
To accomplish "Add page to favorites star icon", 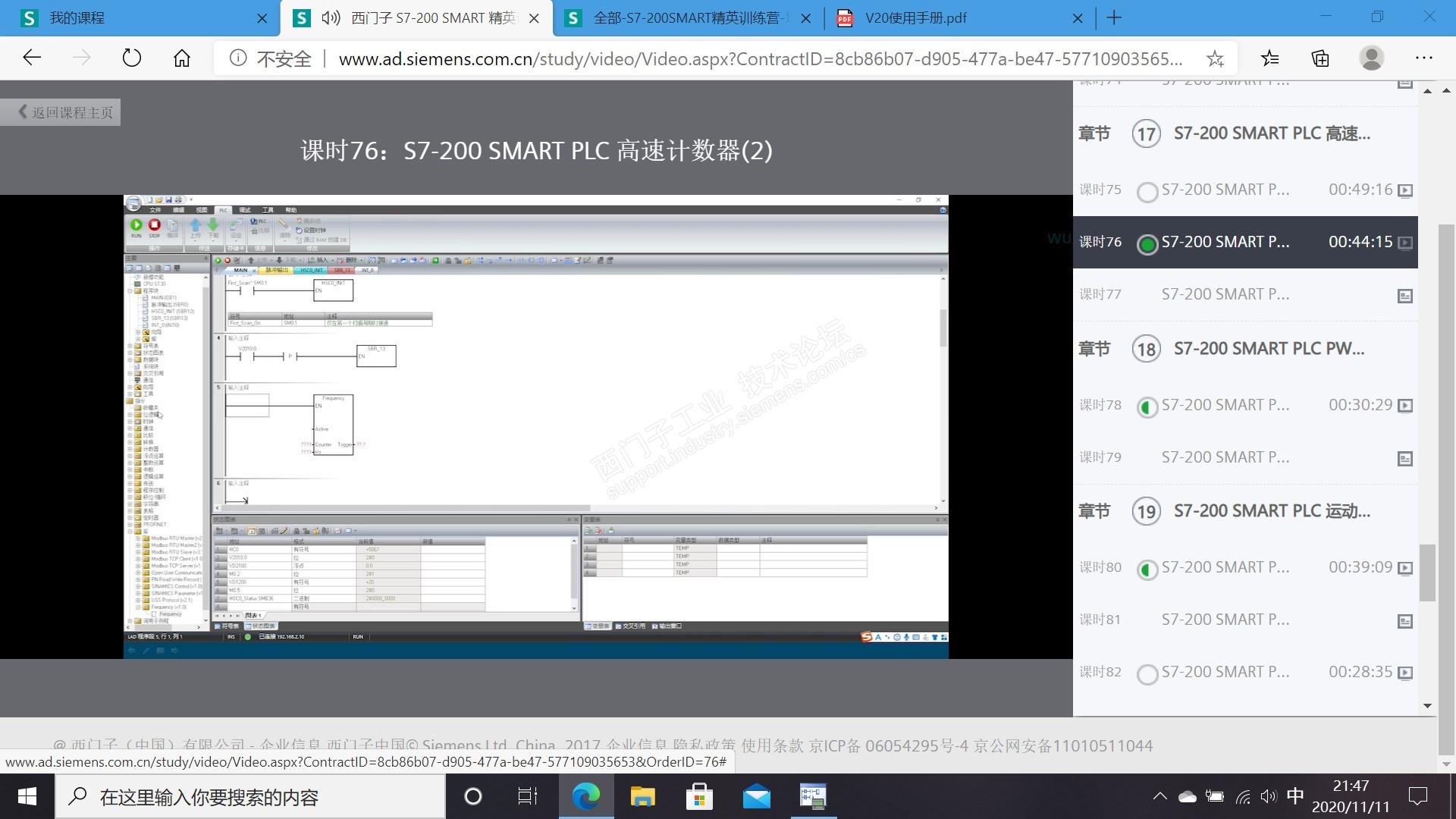I will tap(1215, 58).
